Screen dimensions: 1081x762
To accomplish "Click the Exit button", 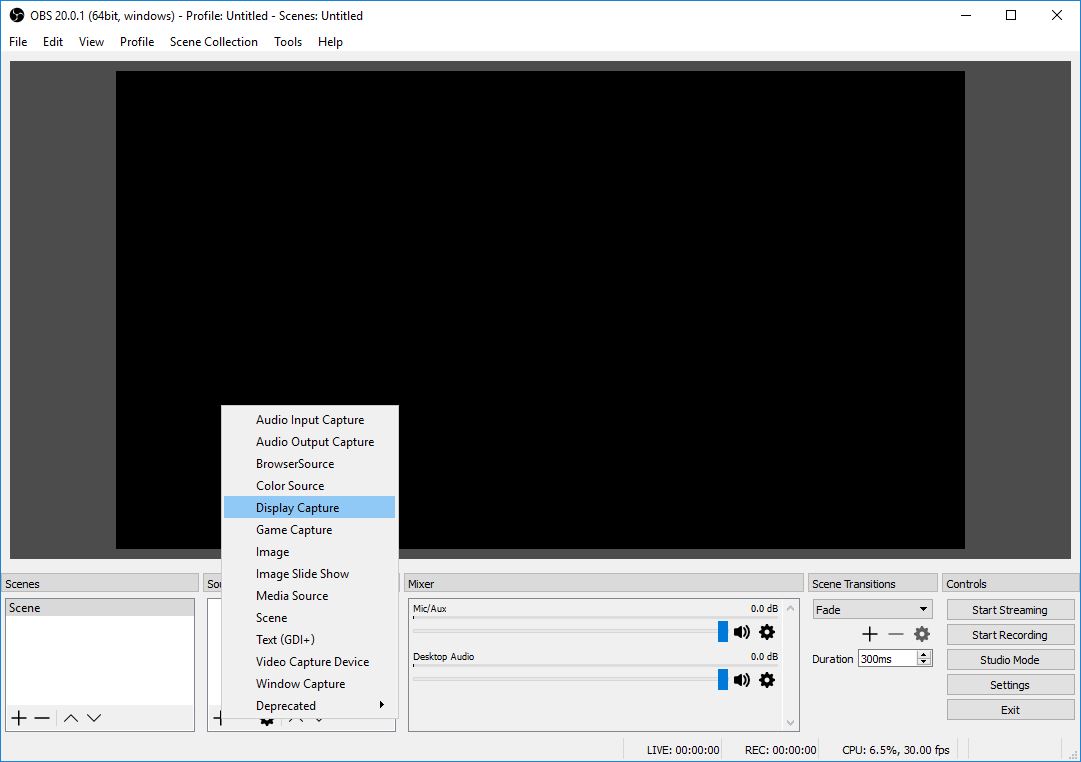I will point(1010,710).
